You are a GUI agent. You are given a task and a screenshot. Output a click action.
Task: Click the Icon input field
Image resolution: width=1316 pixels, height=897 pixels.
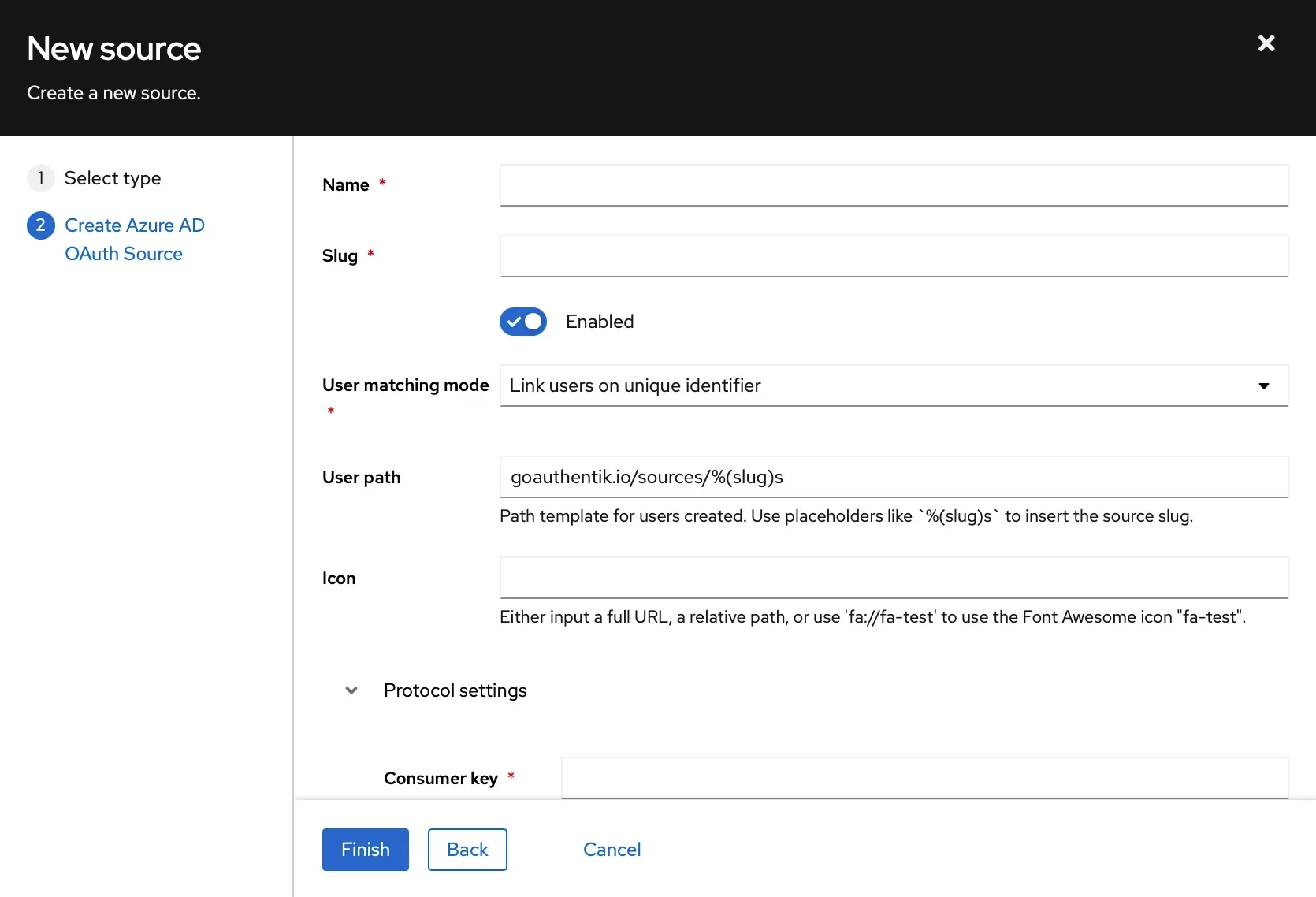pos(894,578)
